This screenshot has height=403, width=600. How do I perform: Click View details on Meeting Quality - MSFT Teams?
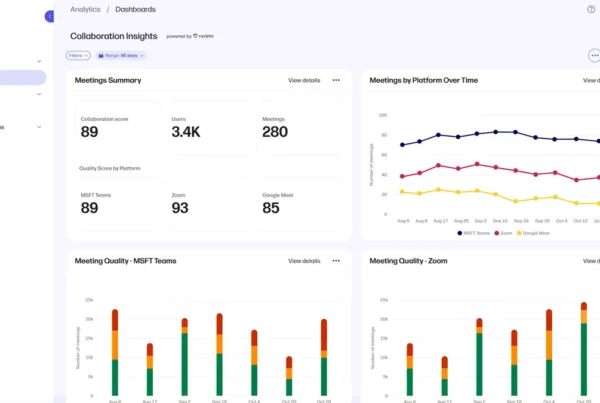[x=304, y=260]
